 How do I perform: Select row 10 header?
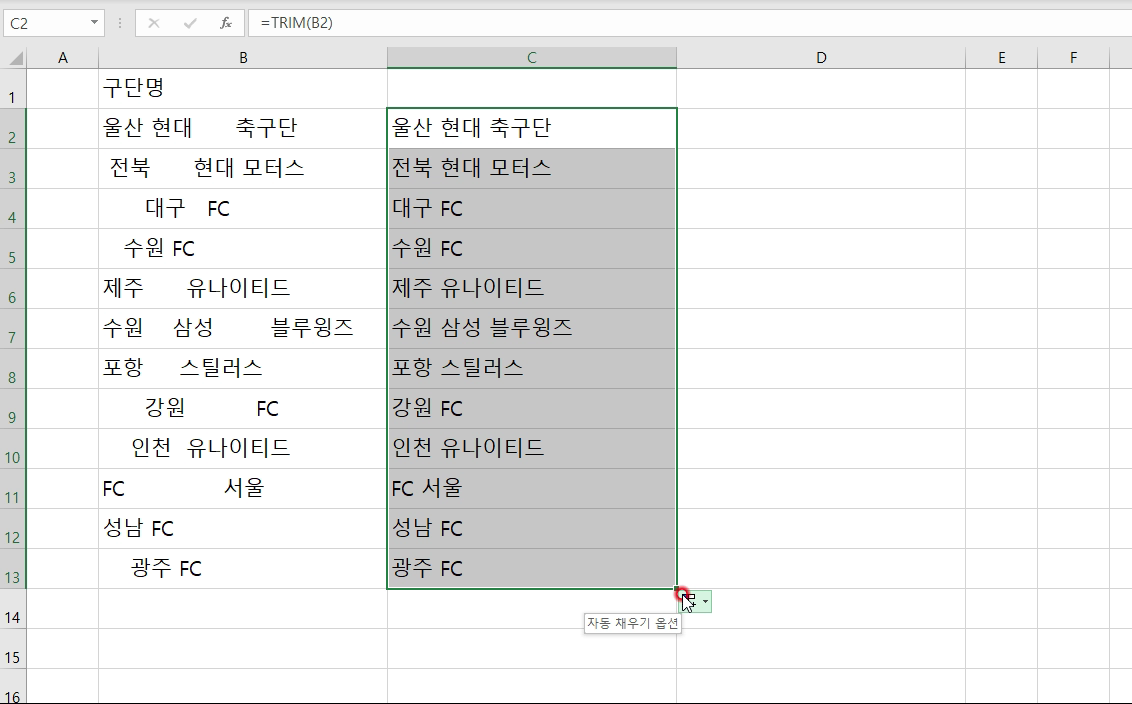point(13,449)
